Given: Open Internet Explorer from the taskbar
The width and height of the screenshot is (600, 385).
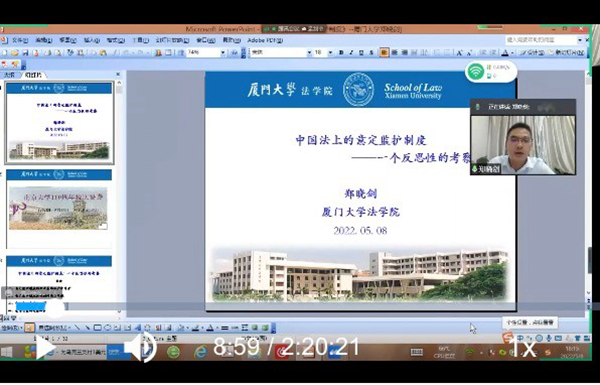Looking at the screenshot, I should point(200,352).
